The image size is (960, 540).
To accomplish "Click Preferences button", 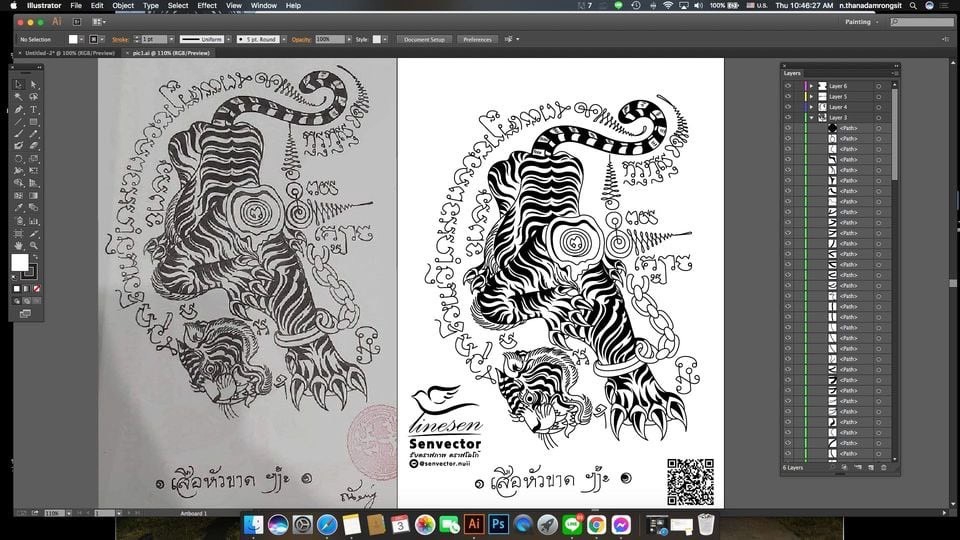I will 478,39.
